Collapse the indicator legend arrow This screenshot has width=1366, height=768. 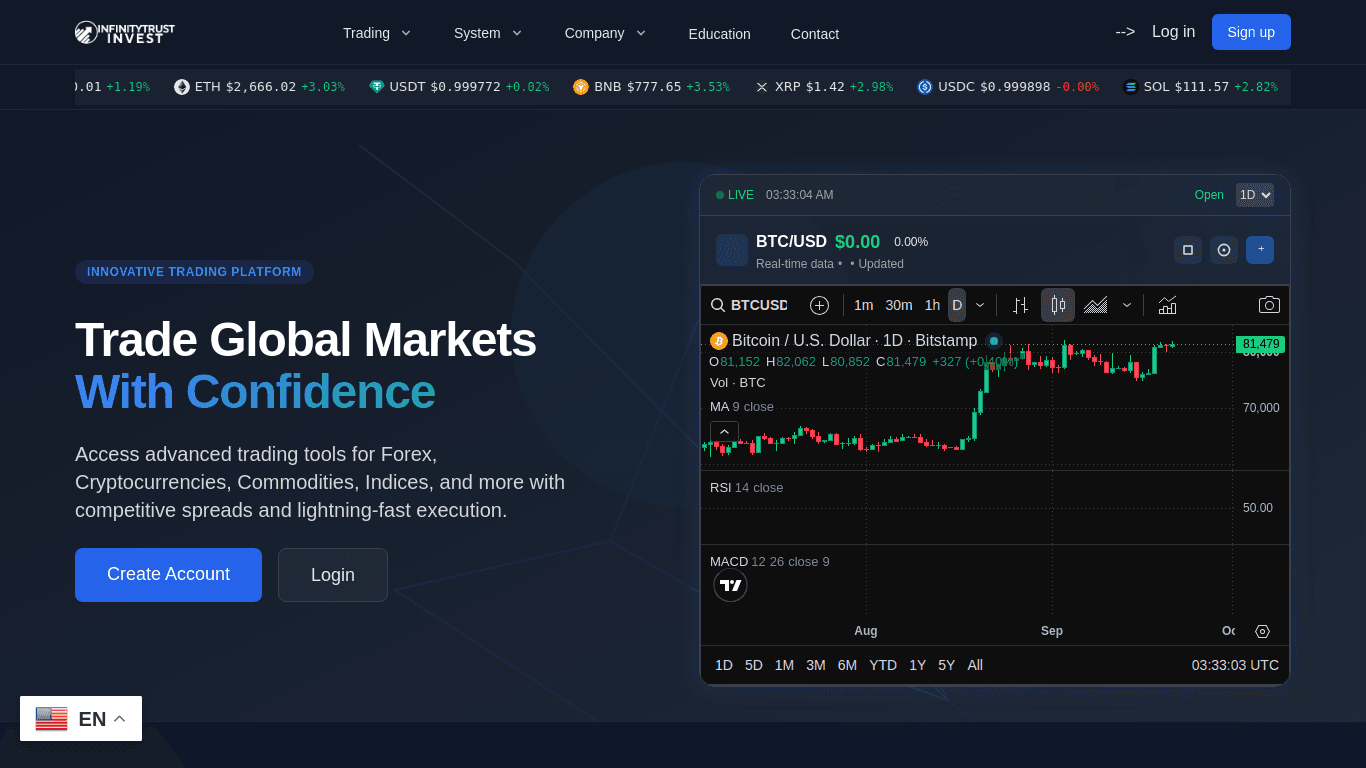(x=724, y=433)
